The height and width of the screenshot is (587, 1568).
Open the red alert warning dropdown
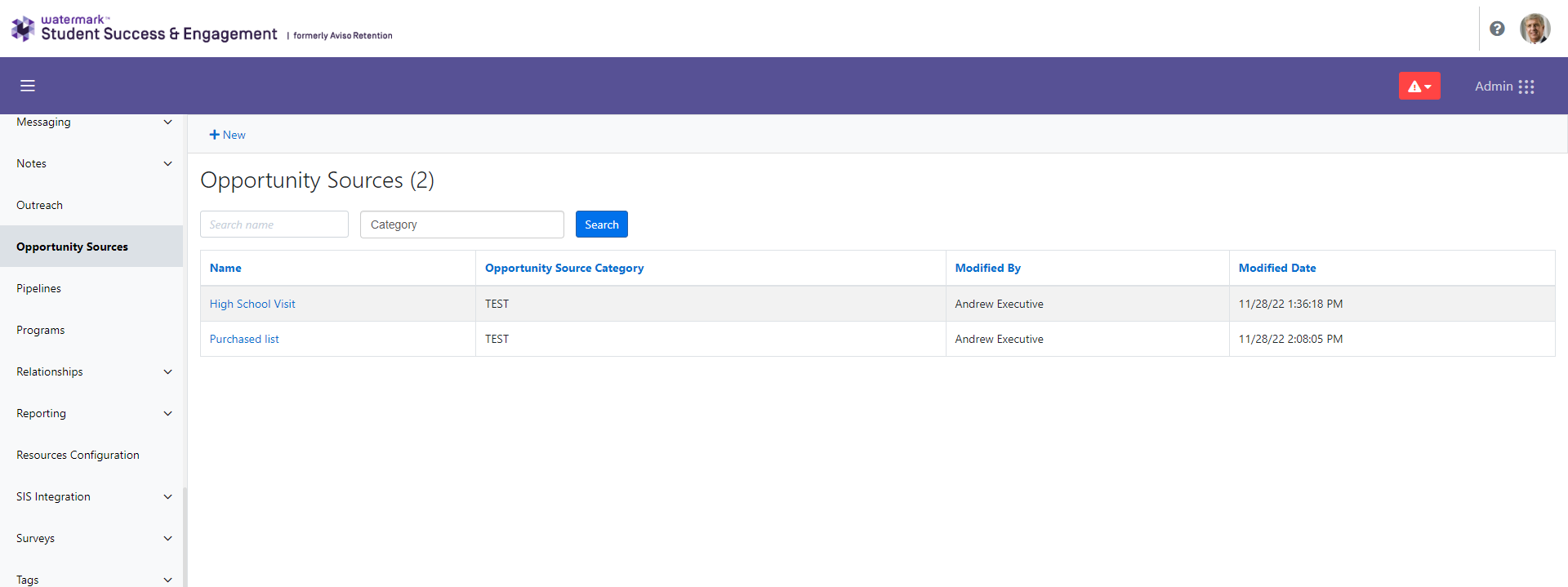(x=1419, y=86)
